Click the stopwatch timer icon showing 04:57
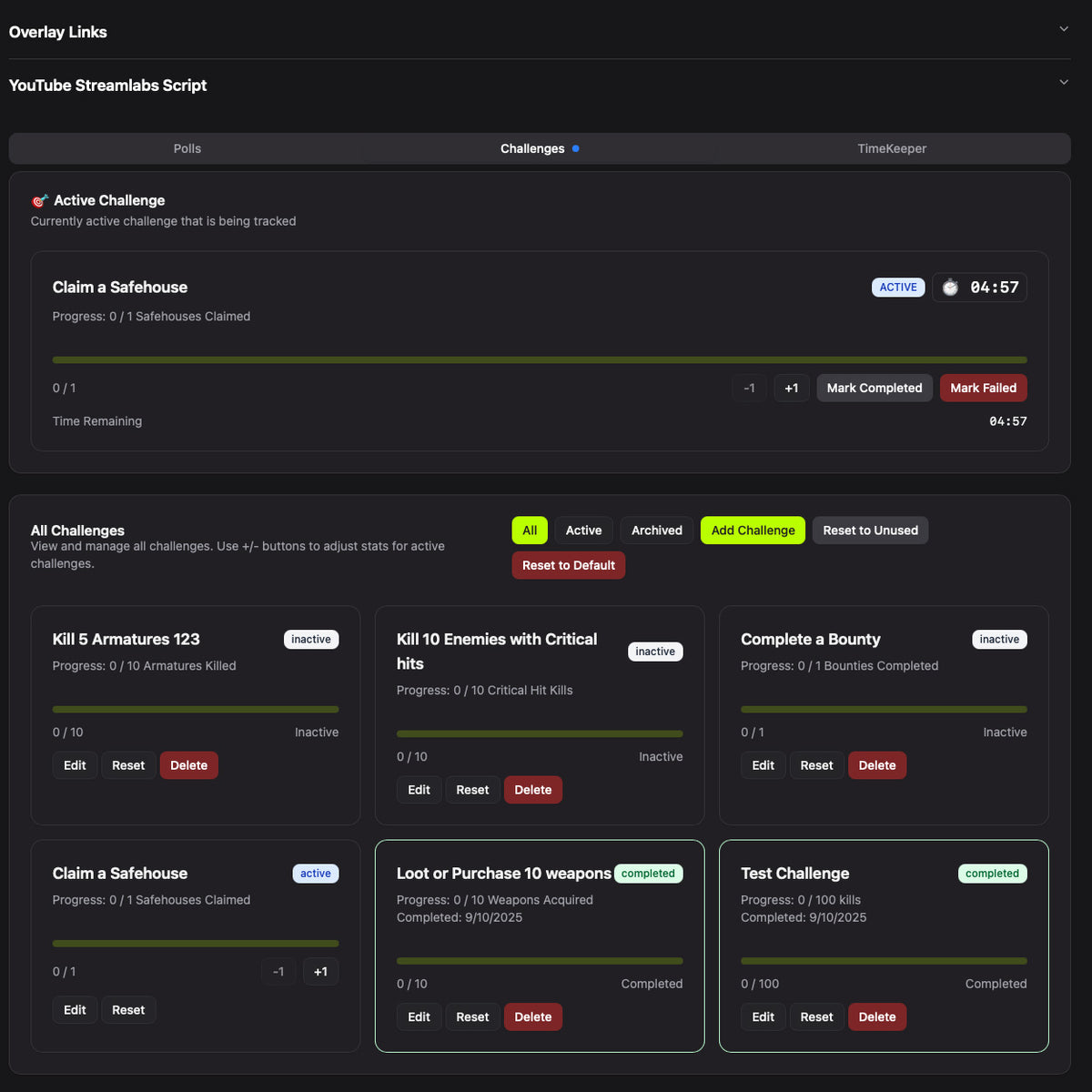 (x=950, y=288)
